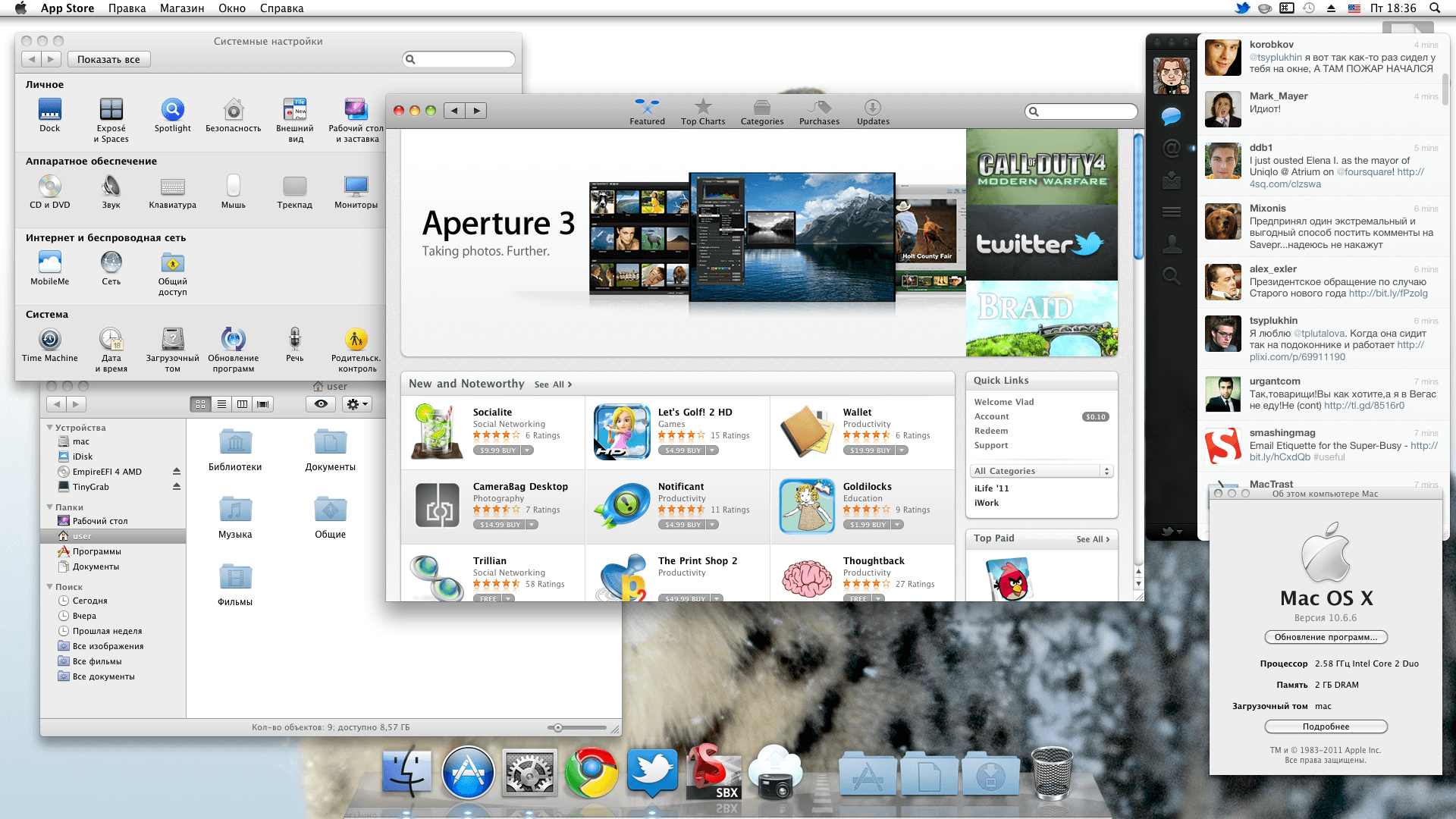
Task: Open Речь preference pane
Action: (295, 345)
